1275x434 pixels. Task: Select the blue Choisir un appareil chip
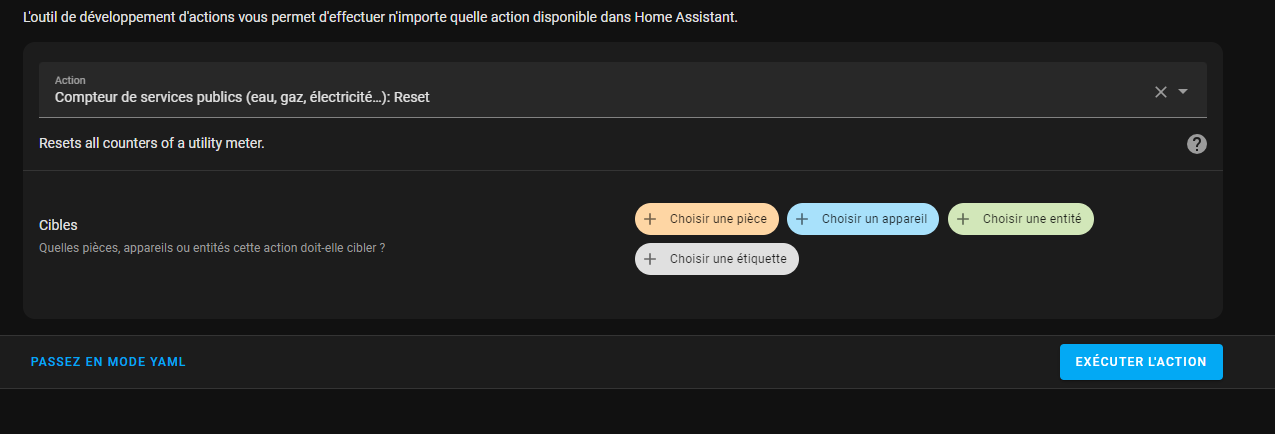coord(863,219)
